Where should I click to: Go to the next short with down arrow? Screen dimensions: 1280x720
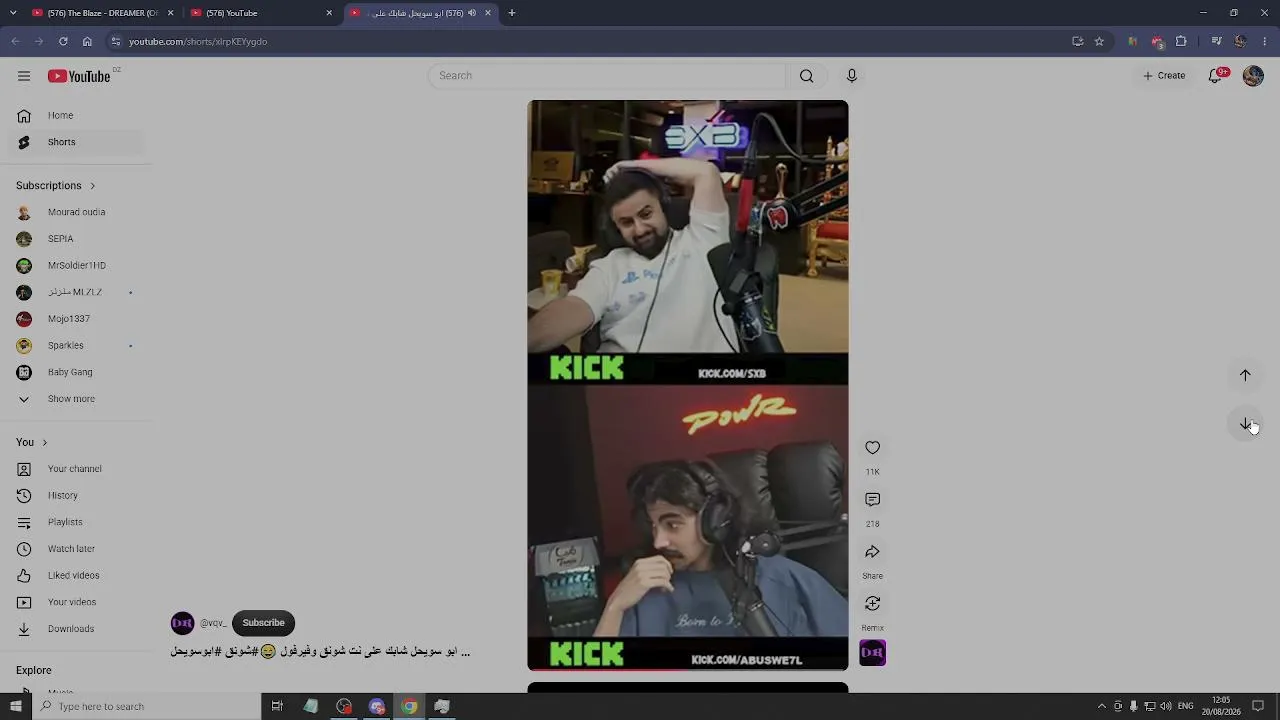(1245, 424)
